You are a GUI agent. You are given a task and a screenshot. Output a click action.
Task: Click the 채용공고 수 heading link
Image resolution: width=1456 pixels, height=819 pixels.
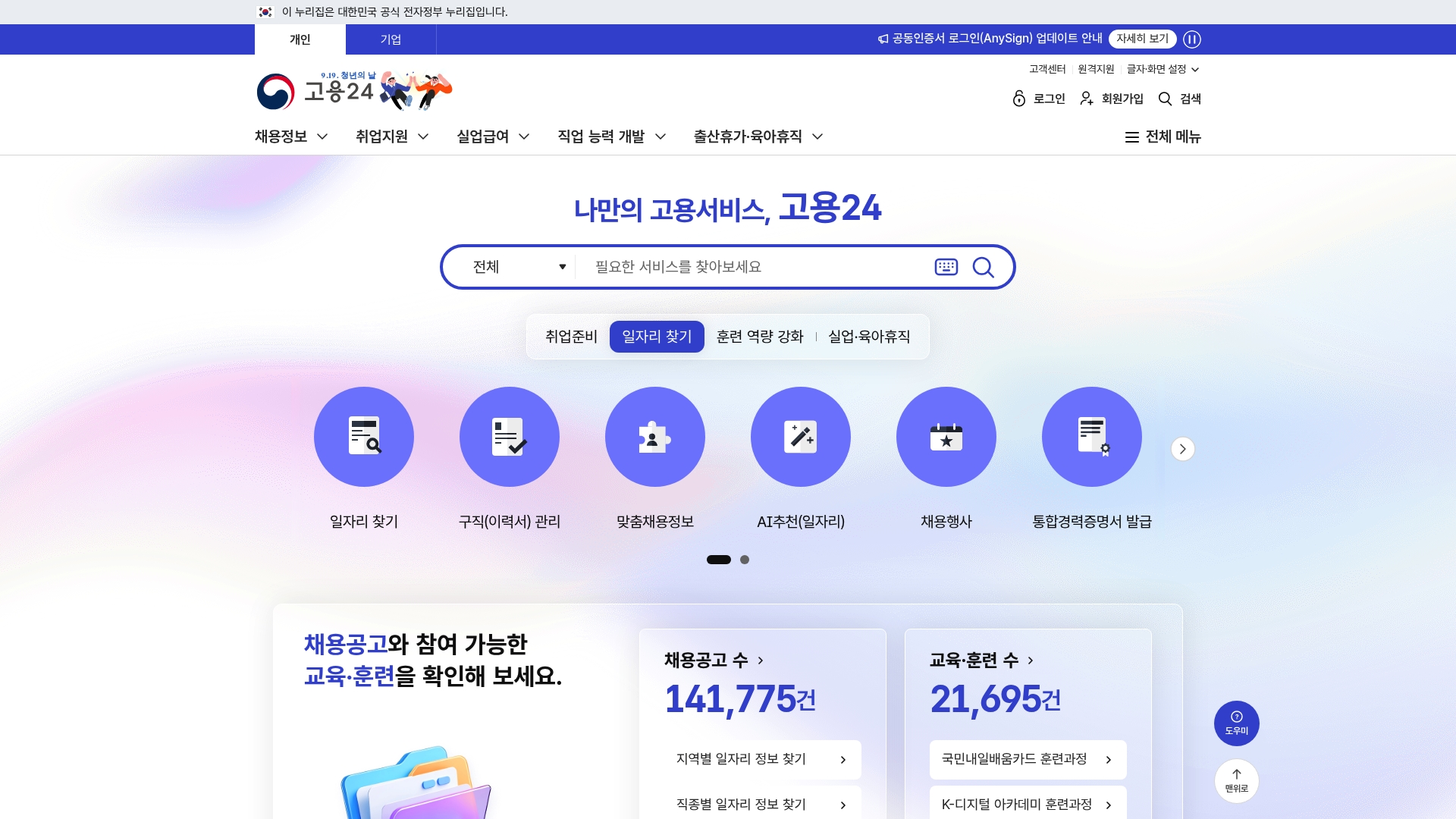coord(714,661)
